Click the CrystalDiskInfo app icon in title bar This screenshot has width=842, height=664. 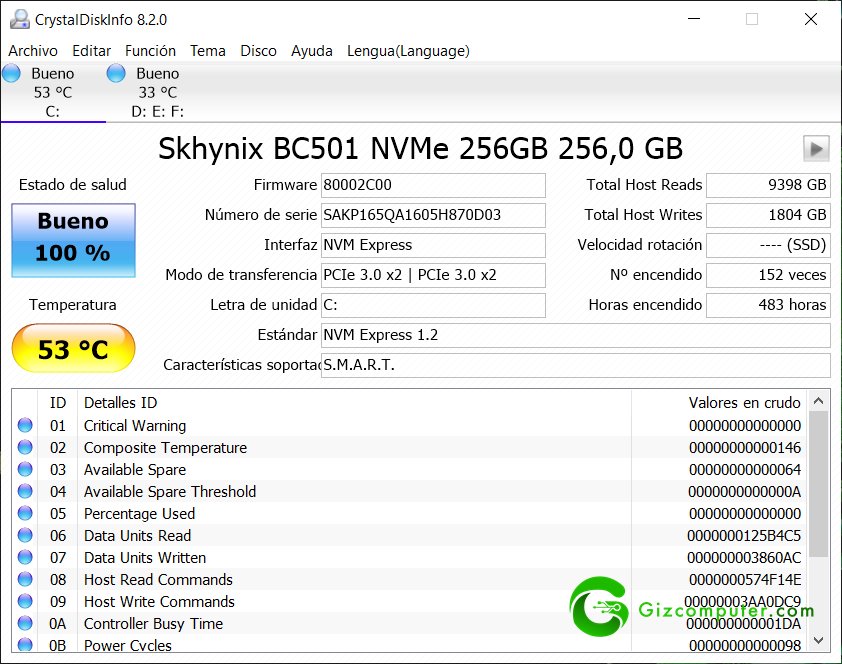tap(20, 19)
